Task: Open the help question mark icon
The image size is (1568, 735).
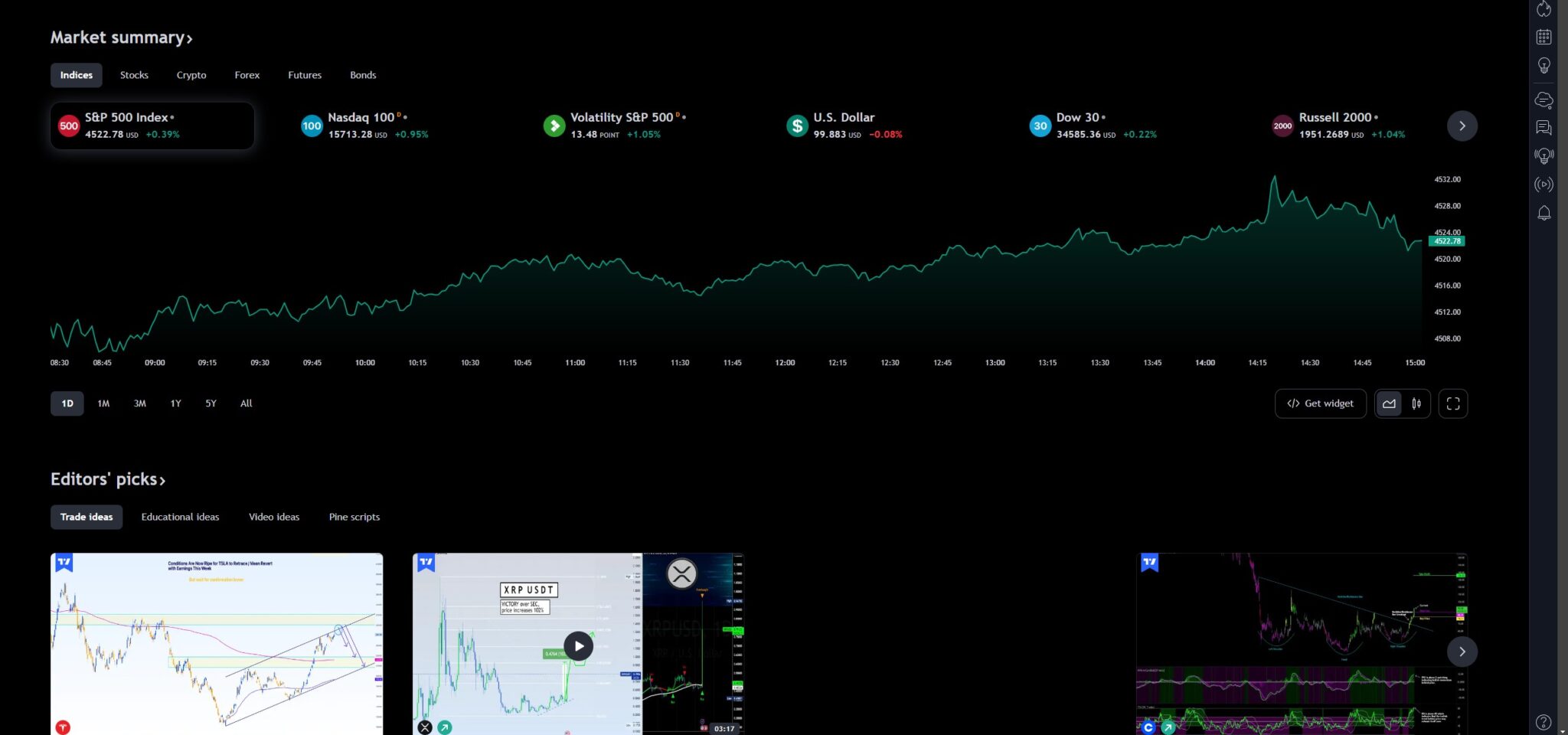Action: [1544, 722]
